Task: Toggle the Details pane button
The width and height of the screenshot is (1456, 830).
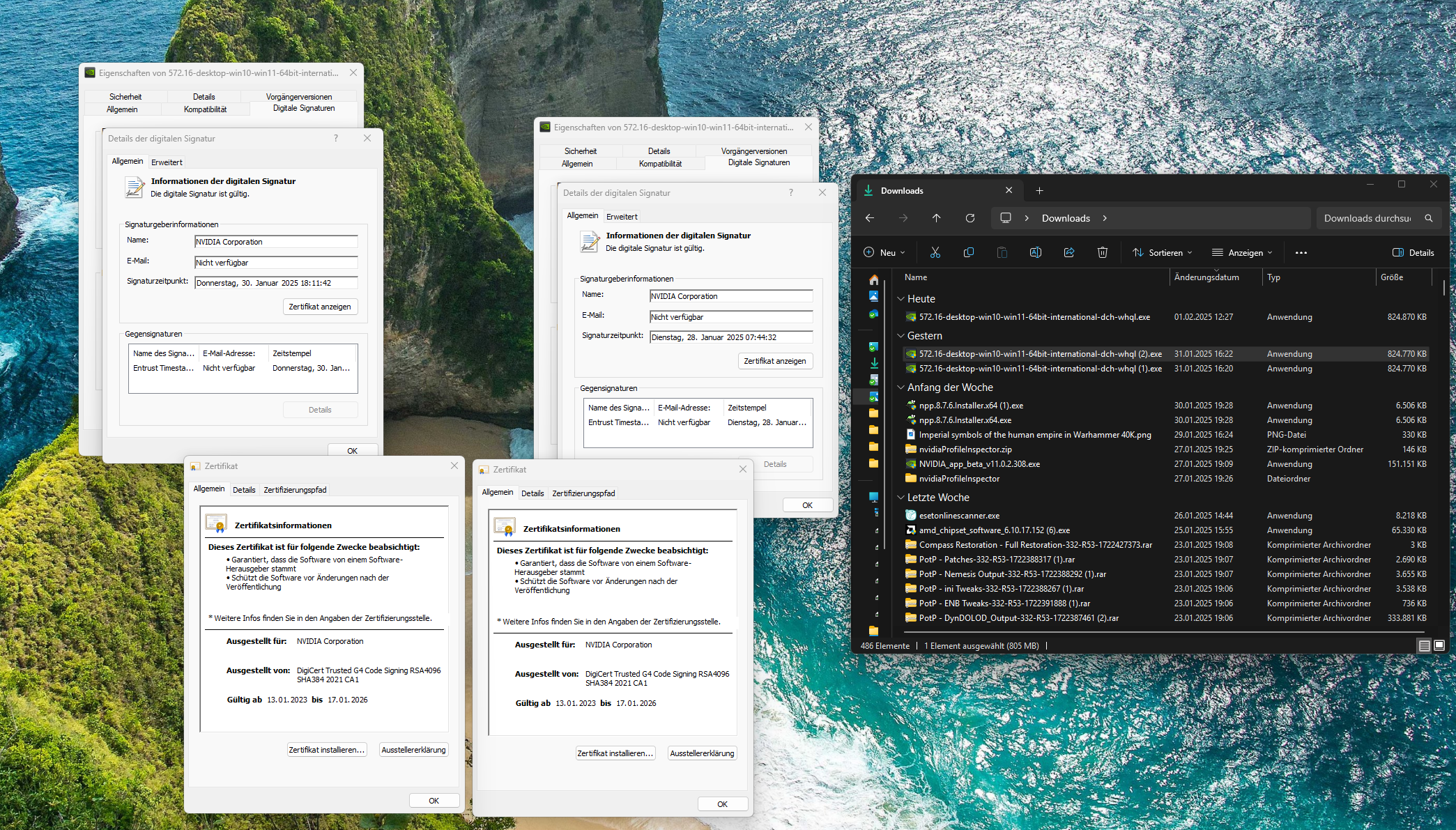Action: pos(1413,253)
